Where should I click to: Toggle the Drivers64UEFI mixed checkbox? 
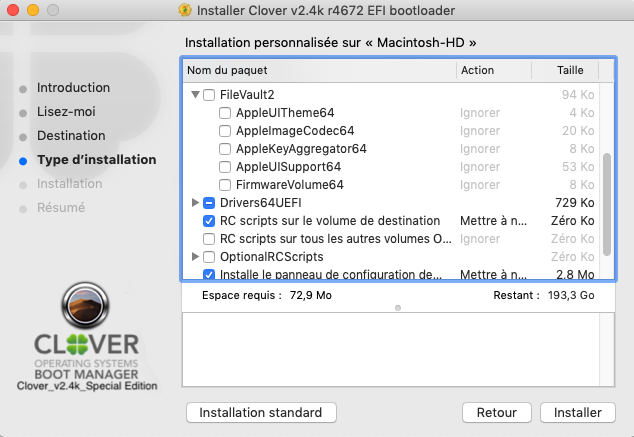pyautogui.click(x=209, y=203)
